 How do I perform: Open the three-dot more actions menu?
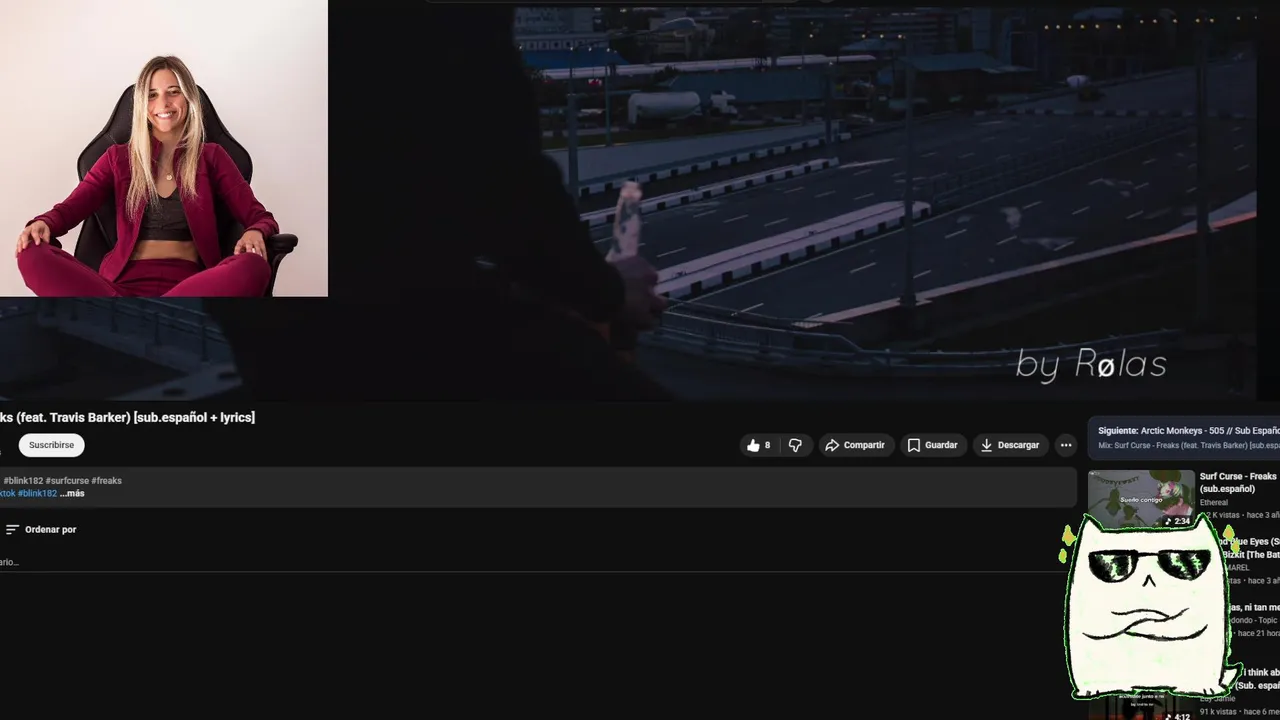(1066, 445)
